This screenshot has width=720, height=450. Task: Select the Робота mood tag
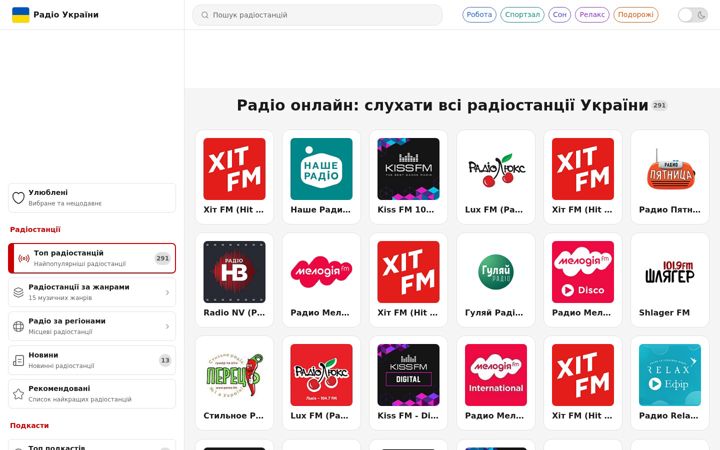point(479,15)
